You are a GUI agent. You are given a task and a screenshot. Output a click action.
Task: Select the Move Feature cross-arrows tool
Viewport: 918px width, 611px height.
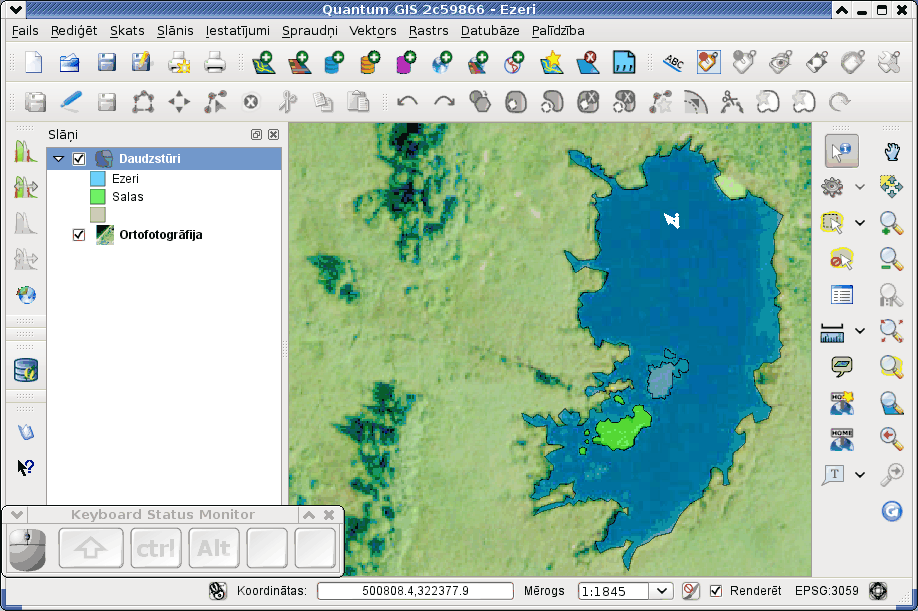click(179, 102)
